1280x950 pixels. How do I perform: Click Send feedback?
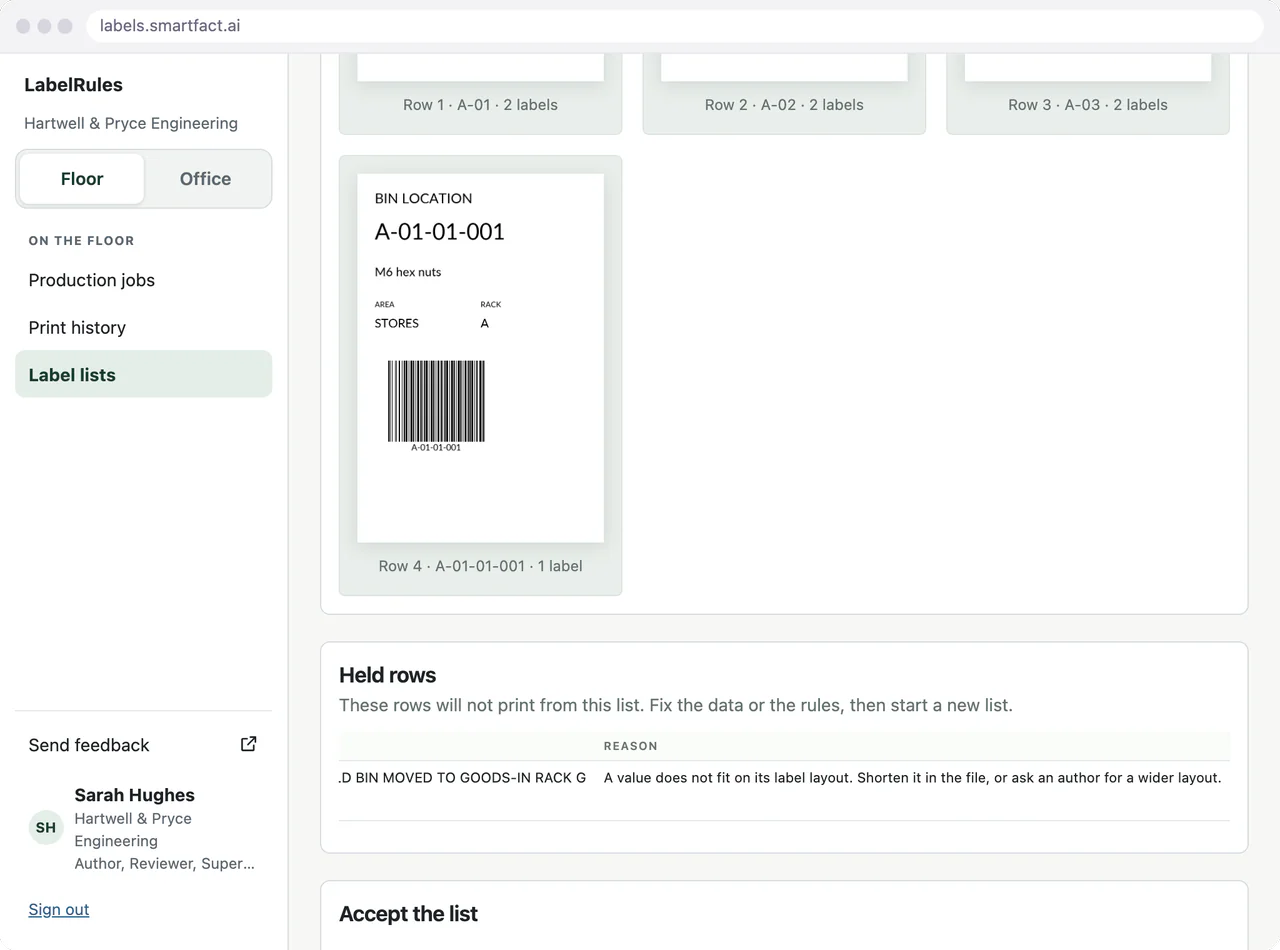pyautogui.click(x=143, y=745)
